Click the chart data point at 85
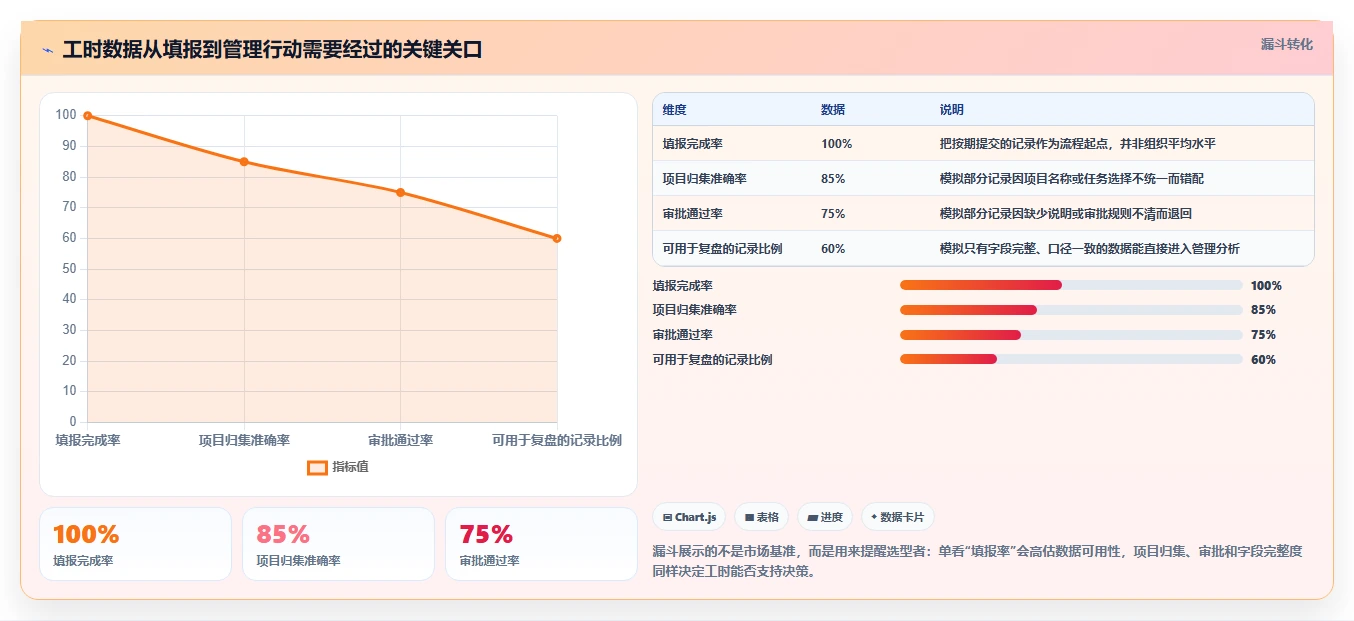 coord(244,162)
